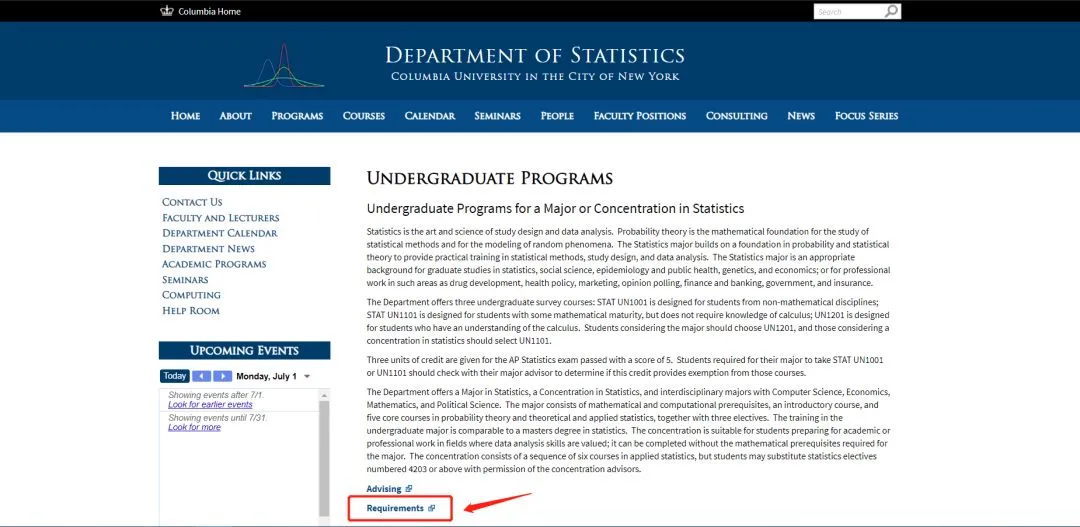
Task: Click external link icon beside Requirements
Action: click(432, 508)
